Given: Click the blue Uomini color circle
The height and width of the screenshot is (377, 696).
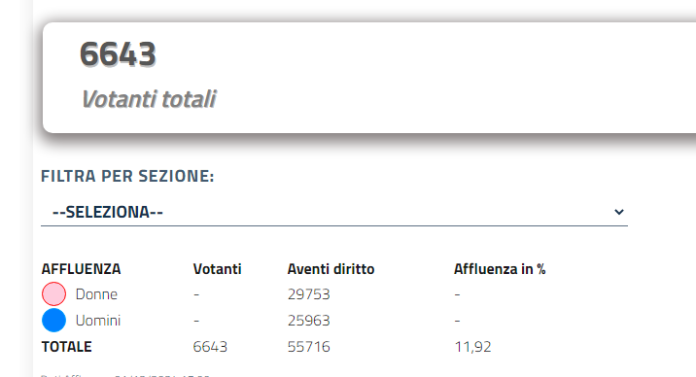Looking at the screenshot, I should click(x=54, y=320).
